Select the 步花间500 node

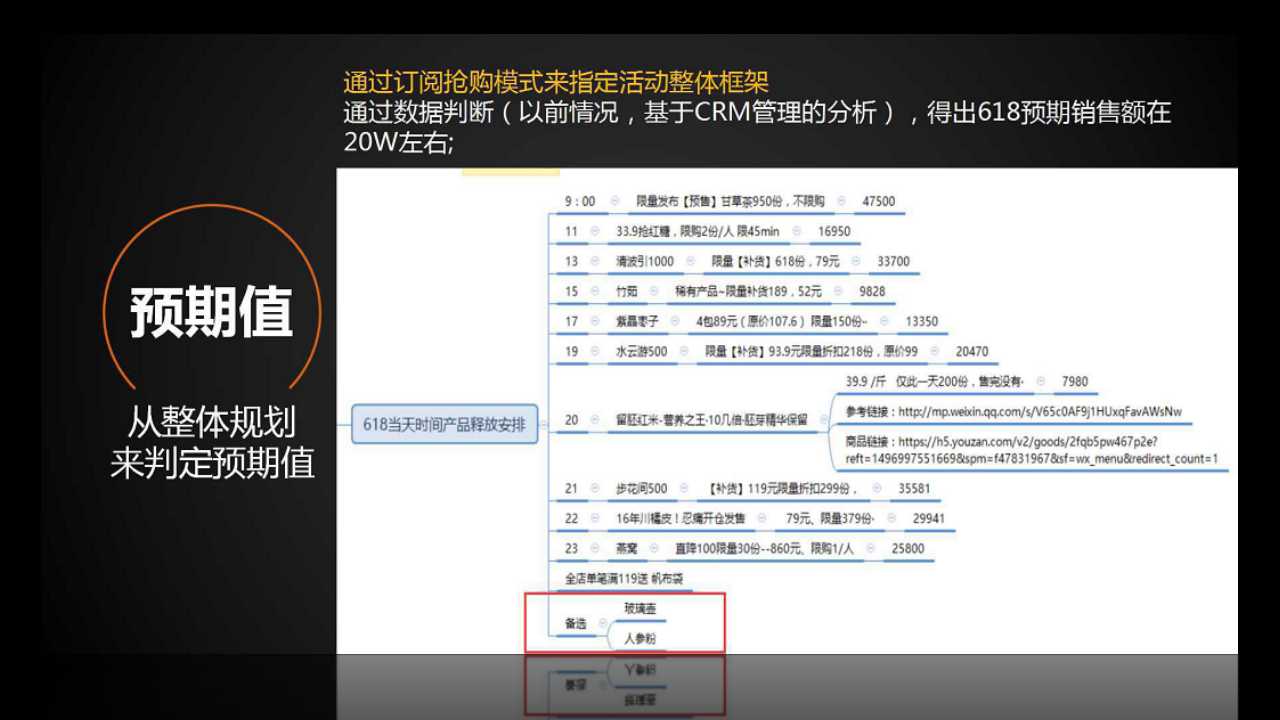pos(642,489)
